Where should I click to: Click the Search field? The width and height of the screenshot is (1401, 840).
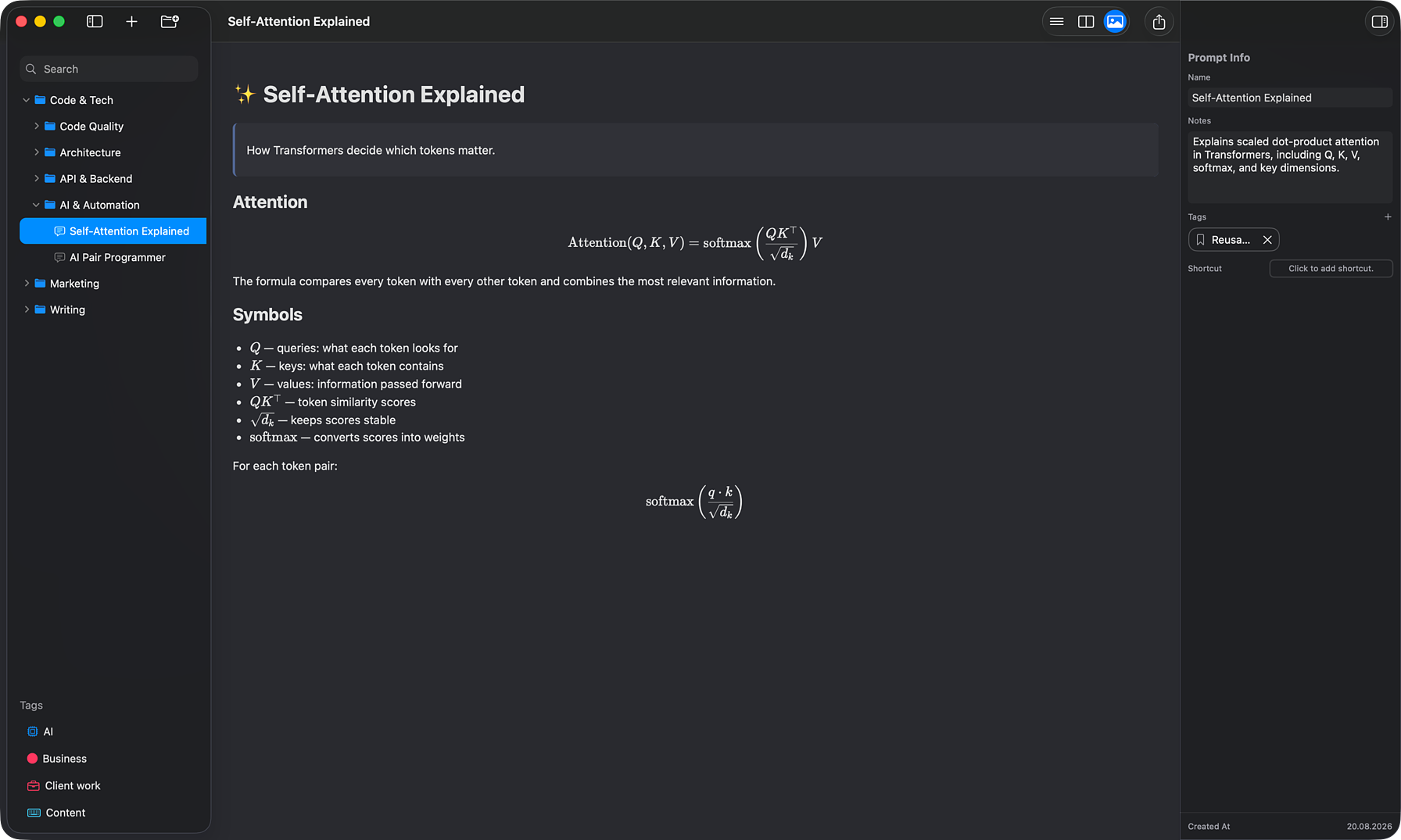[x=109, y=69]
